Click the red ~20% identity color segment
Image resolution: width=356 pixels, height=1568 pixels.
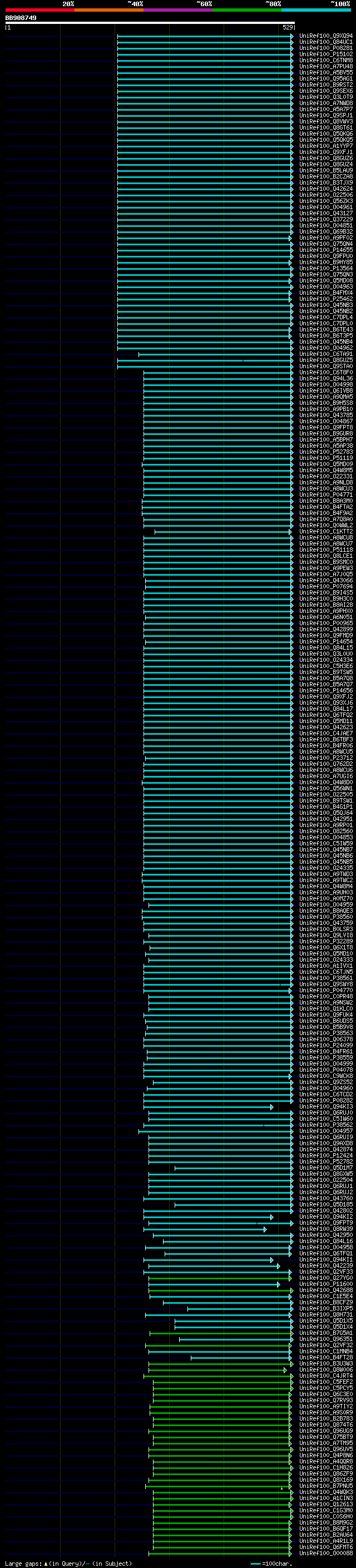(39, 10)
